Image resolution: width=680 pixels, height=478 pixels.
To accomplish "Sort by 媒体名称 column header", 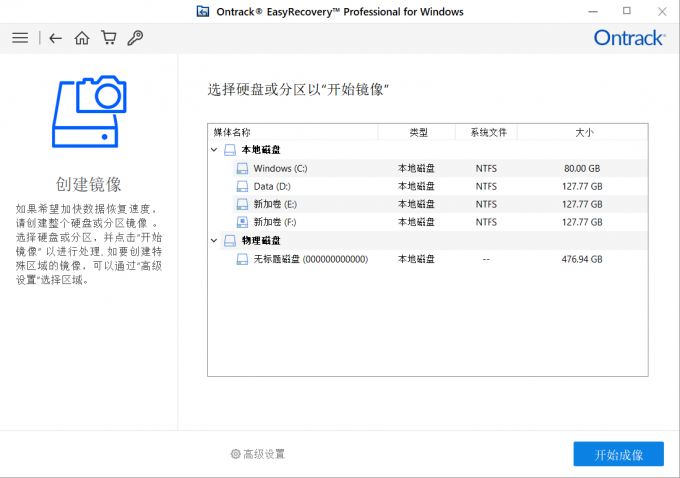I will [293, 132].
